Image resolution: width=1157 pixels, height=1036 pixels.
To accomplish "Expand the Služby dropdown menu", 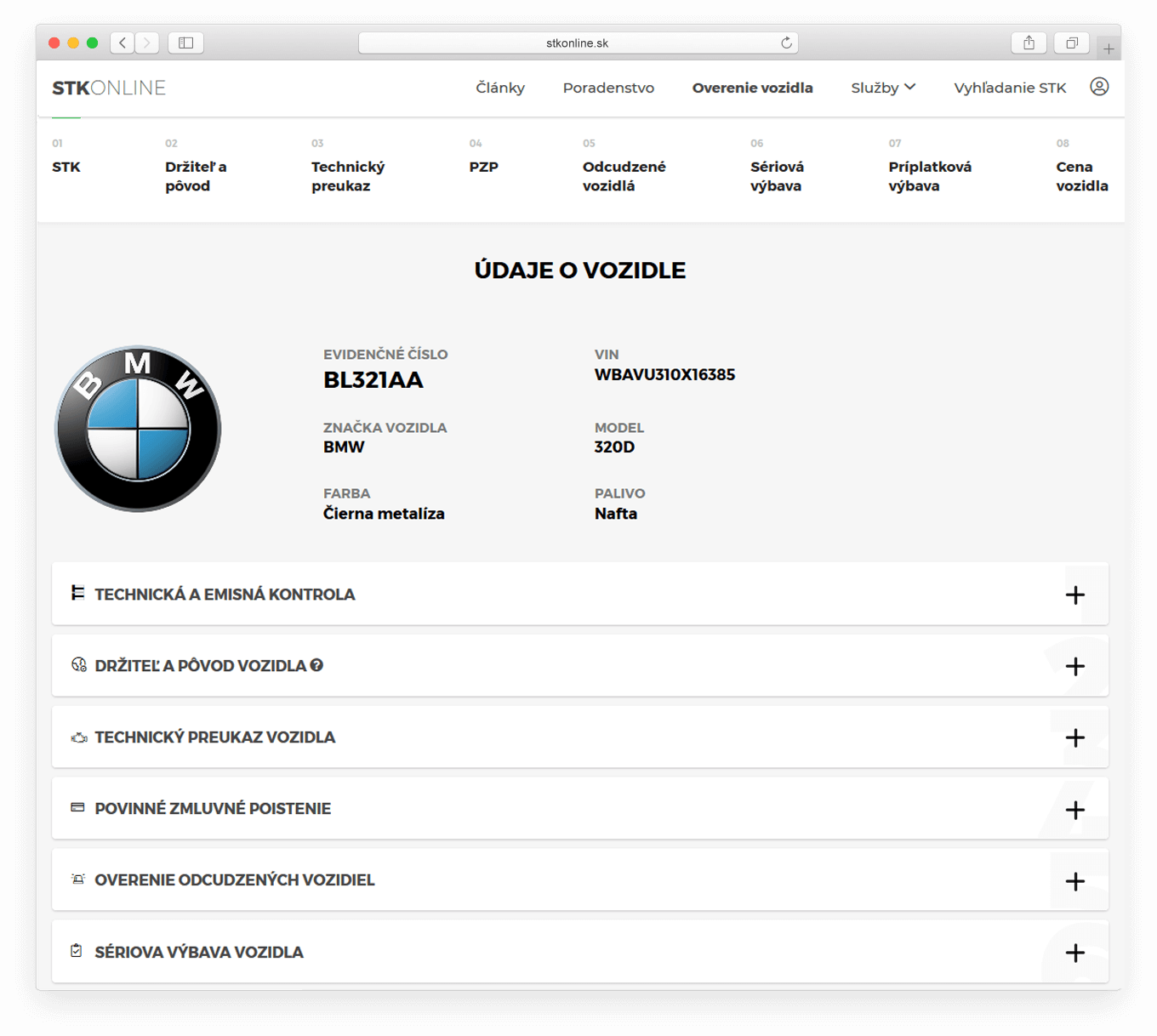I will coord(883,88).
